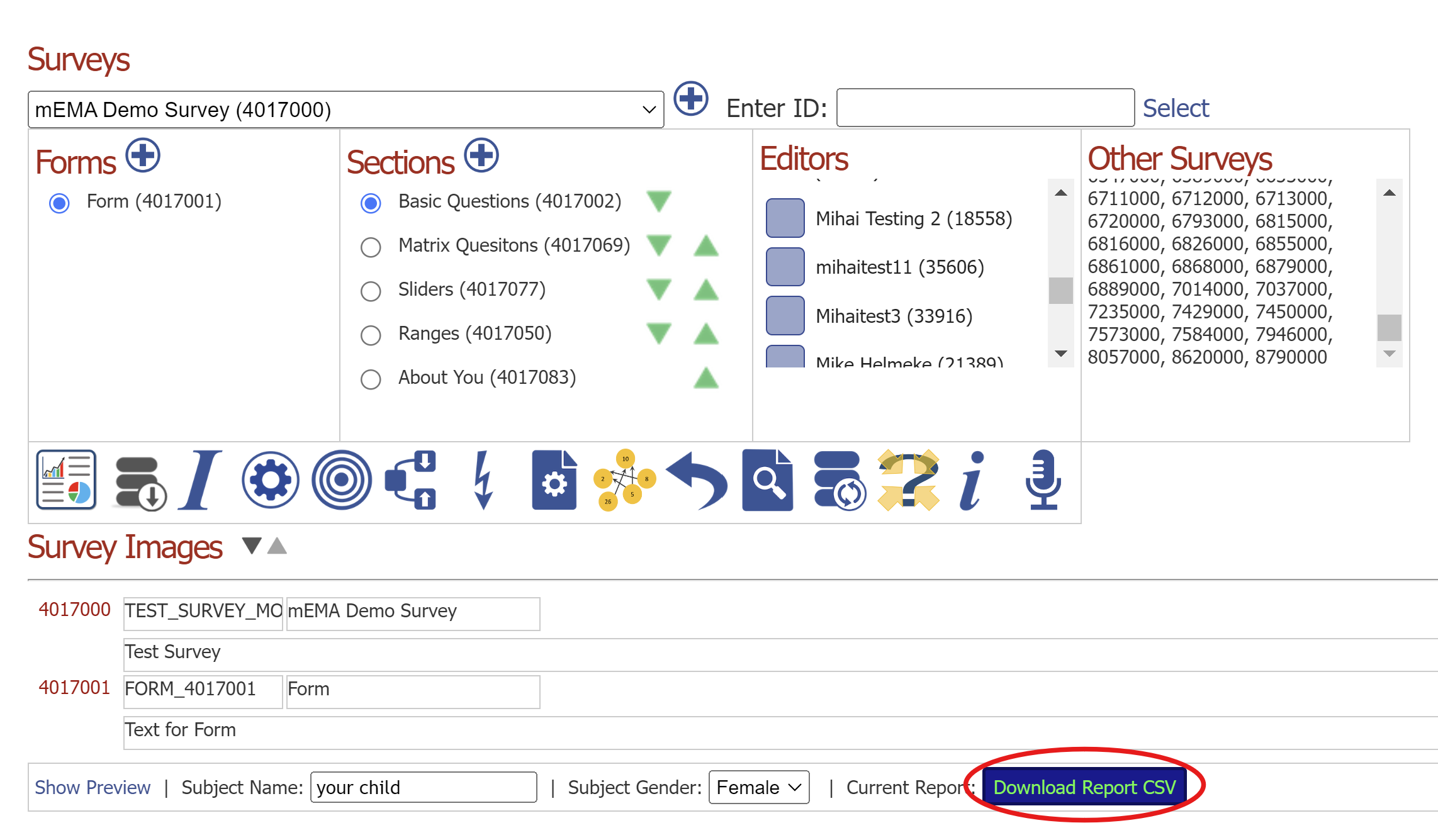Open the Subject Gender dropdown

[x=758, y=787]
